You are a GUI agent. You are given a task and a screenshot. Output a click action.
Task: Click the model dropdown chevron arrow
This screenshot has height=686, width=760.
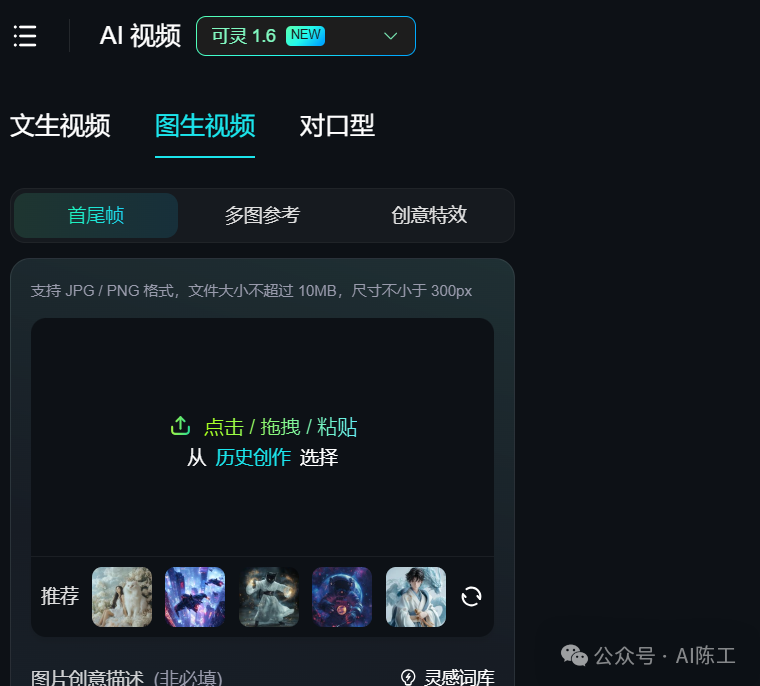click(391, 36)
